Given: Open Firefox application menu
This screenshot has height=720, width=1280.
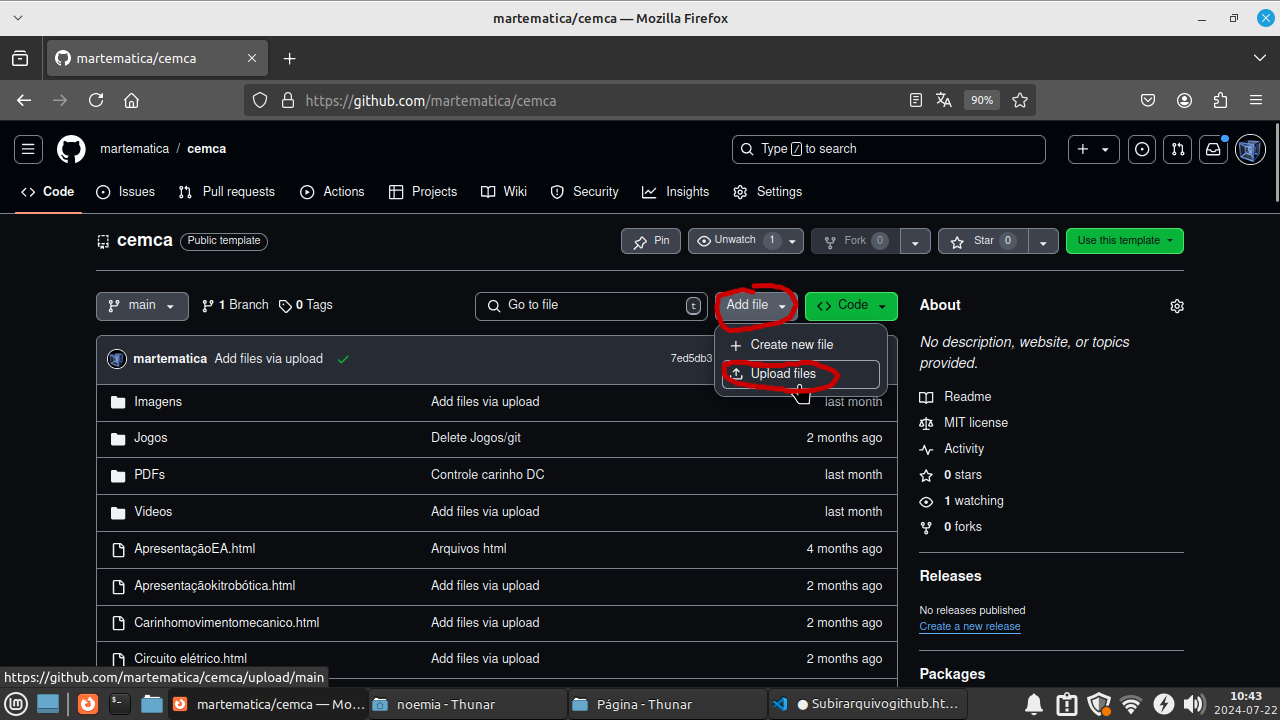Looking at the screenshot, I should (x=1256, y=100).
